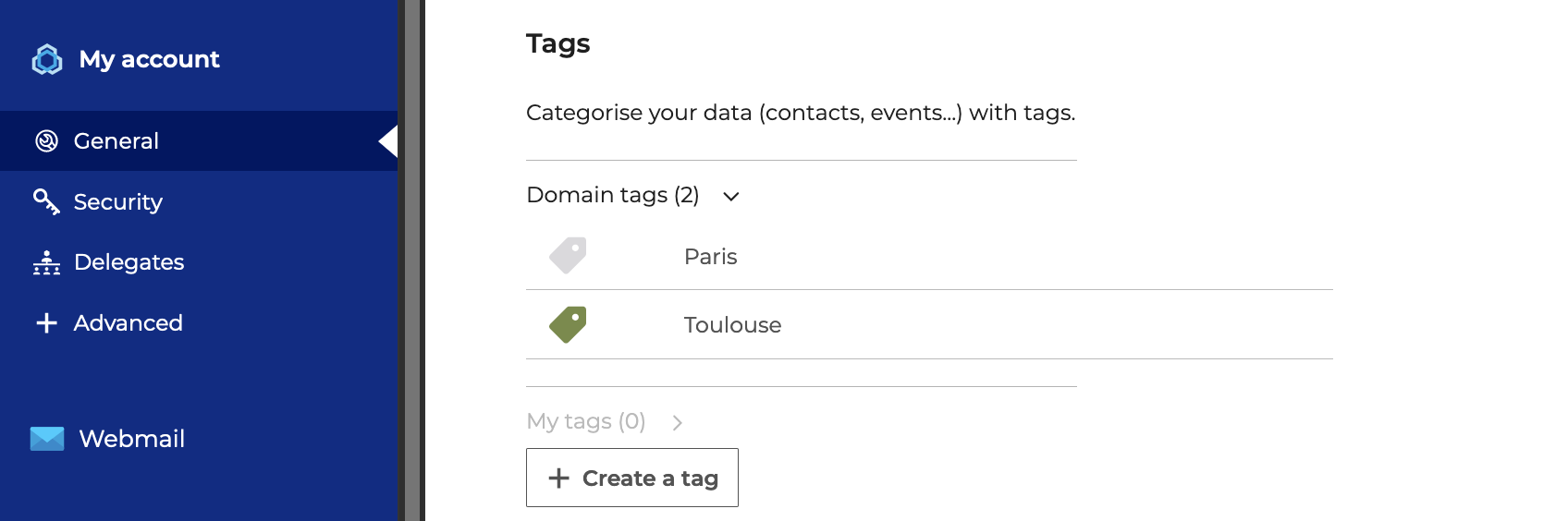Select the General menu item
Screen dimensions: 1568x521
[x=199, y=141]
